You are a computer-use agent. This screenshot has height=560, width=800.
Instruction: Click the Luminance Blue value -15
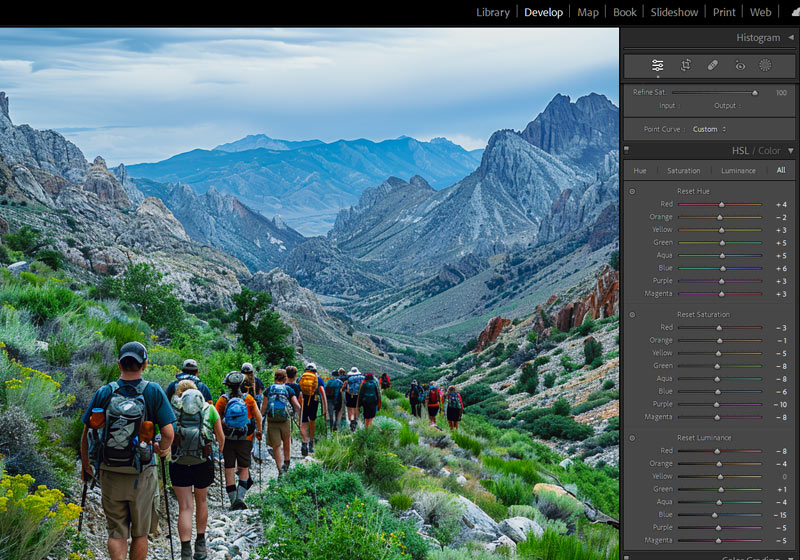tap(780, 515)
